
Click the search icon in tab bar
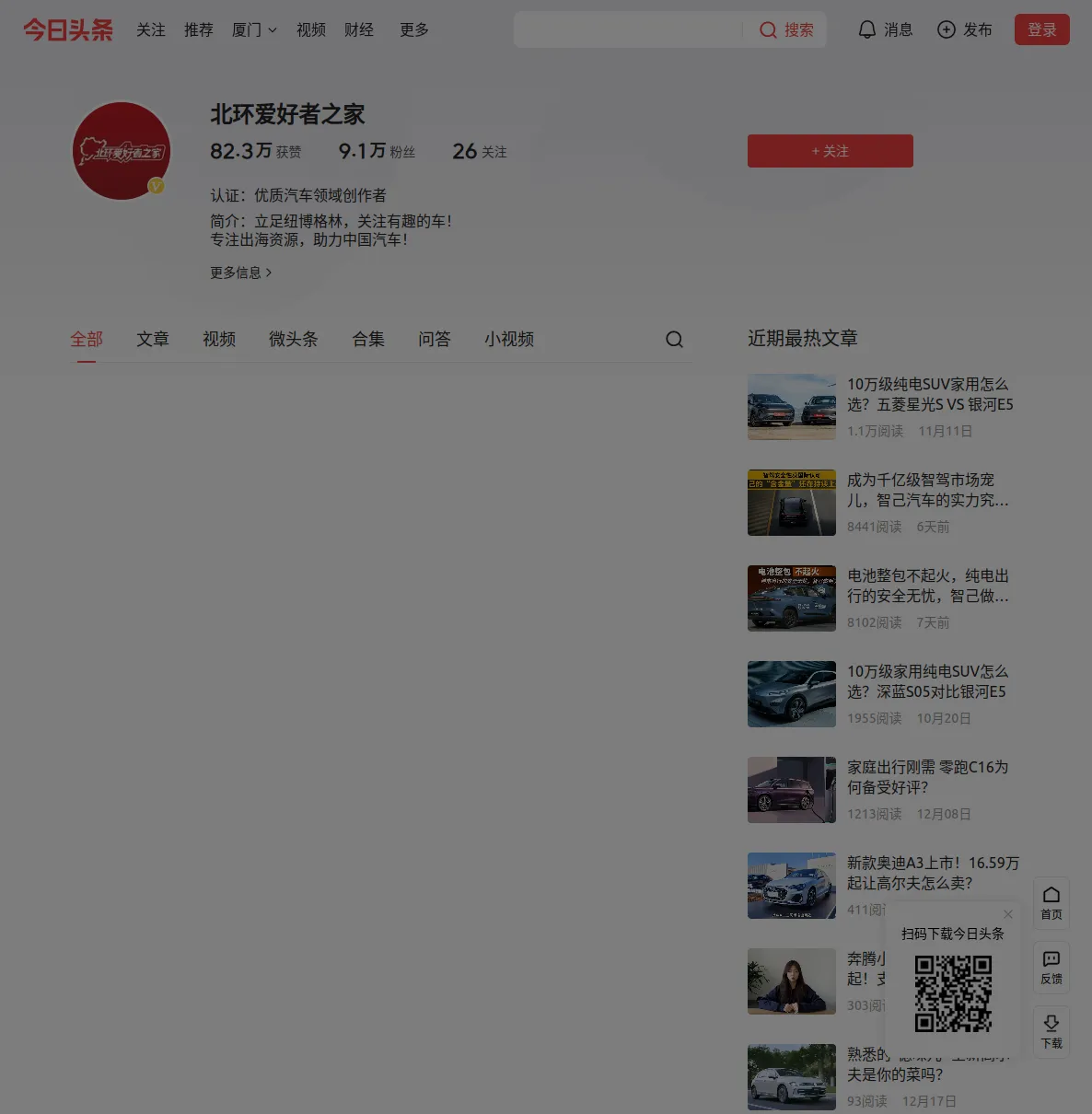pyautogui.click(x=674, y=340)
